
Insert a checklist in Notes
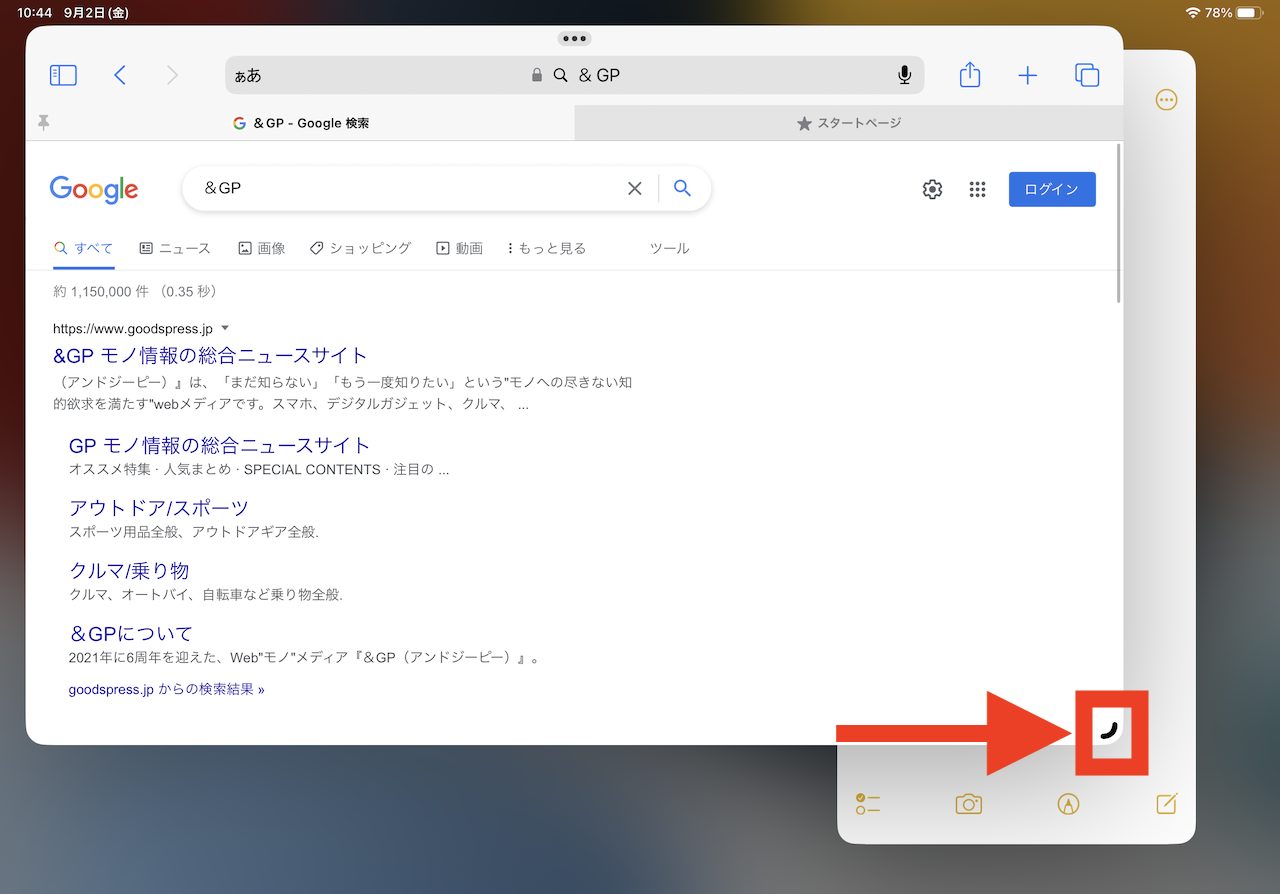(868, 804)
